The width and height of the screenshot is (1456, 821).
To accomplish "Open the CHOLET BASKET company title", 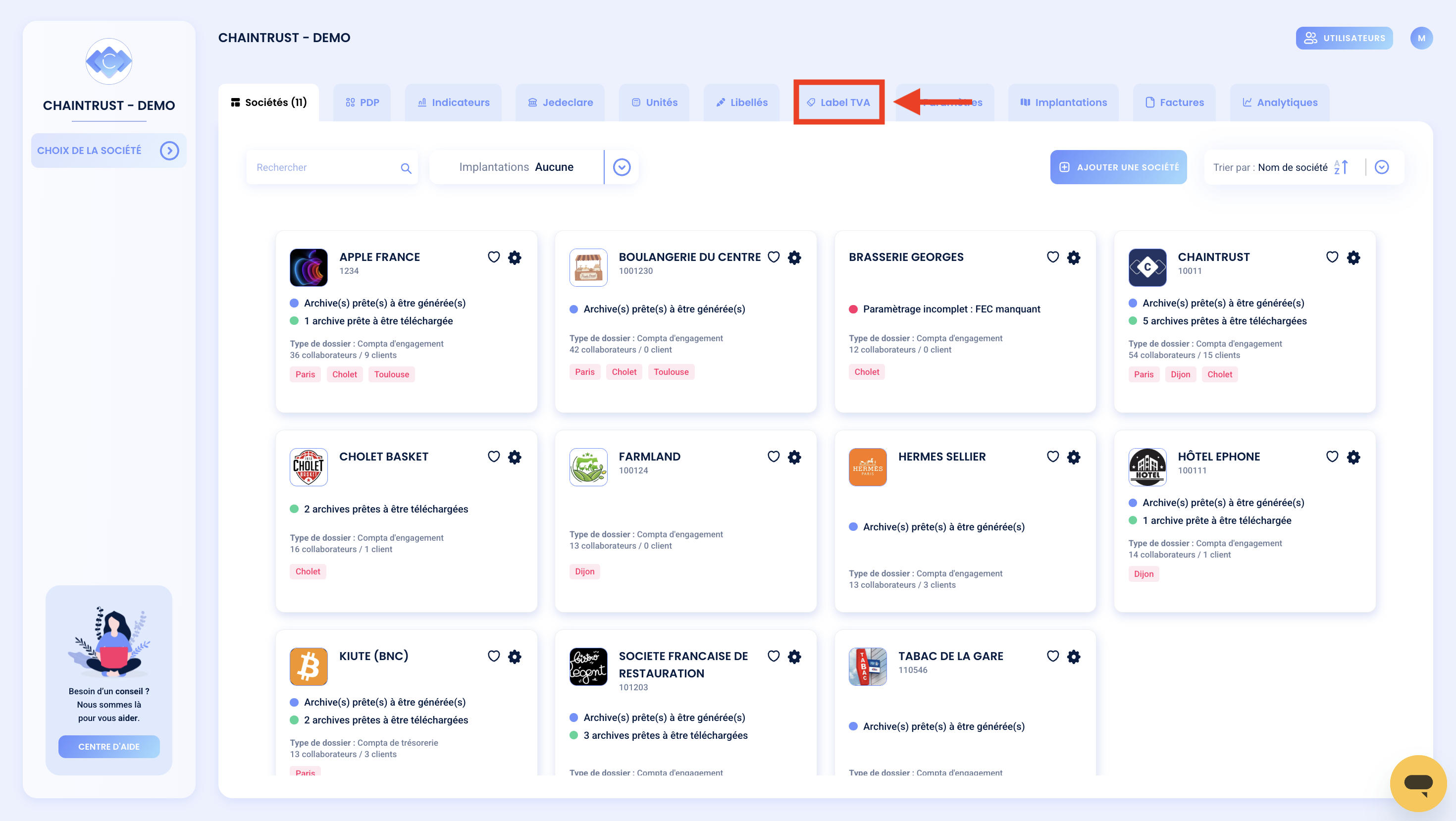I will pyautogui.click(x=384, y=457).
